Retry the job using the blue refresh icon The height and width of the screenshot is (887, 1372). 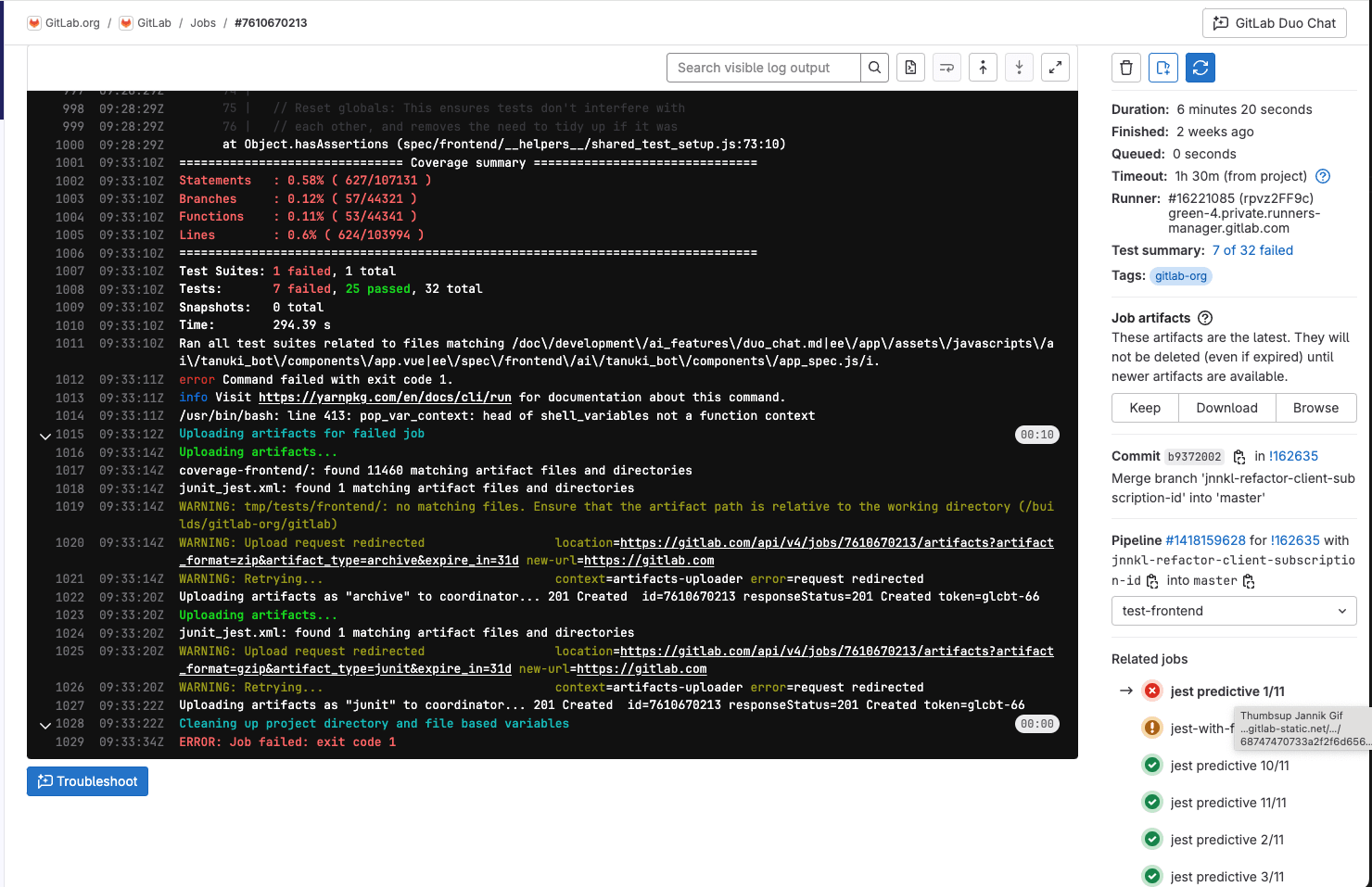[x=1200, y=68]
